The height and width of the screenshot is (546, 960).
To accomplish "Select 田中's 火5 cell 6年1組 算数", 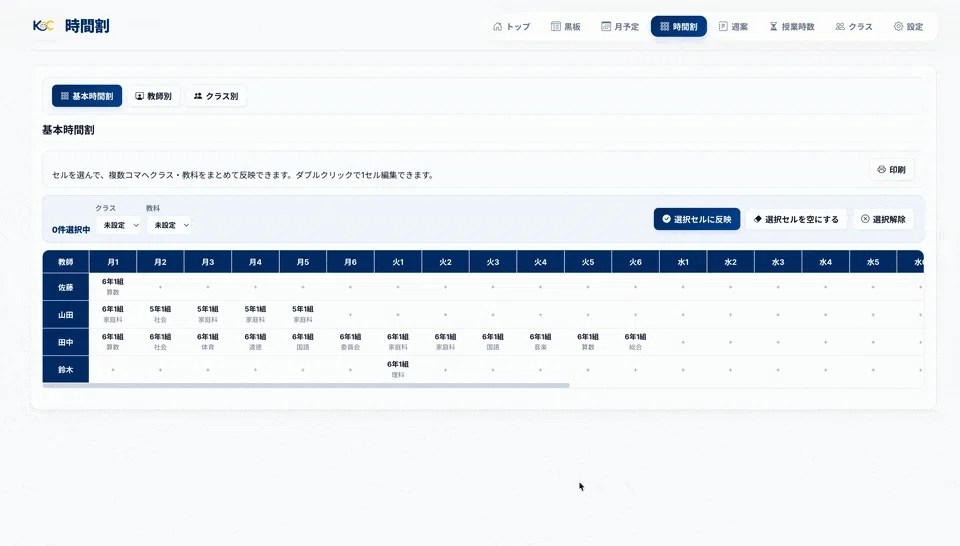I will tap(588, 342).
